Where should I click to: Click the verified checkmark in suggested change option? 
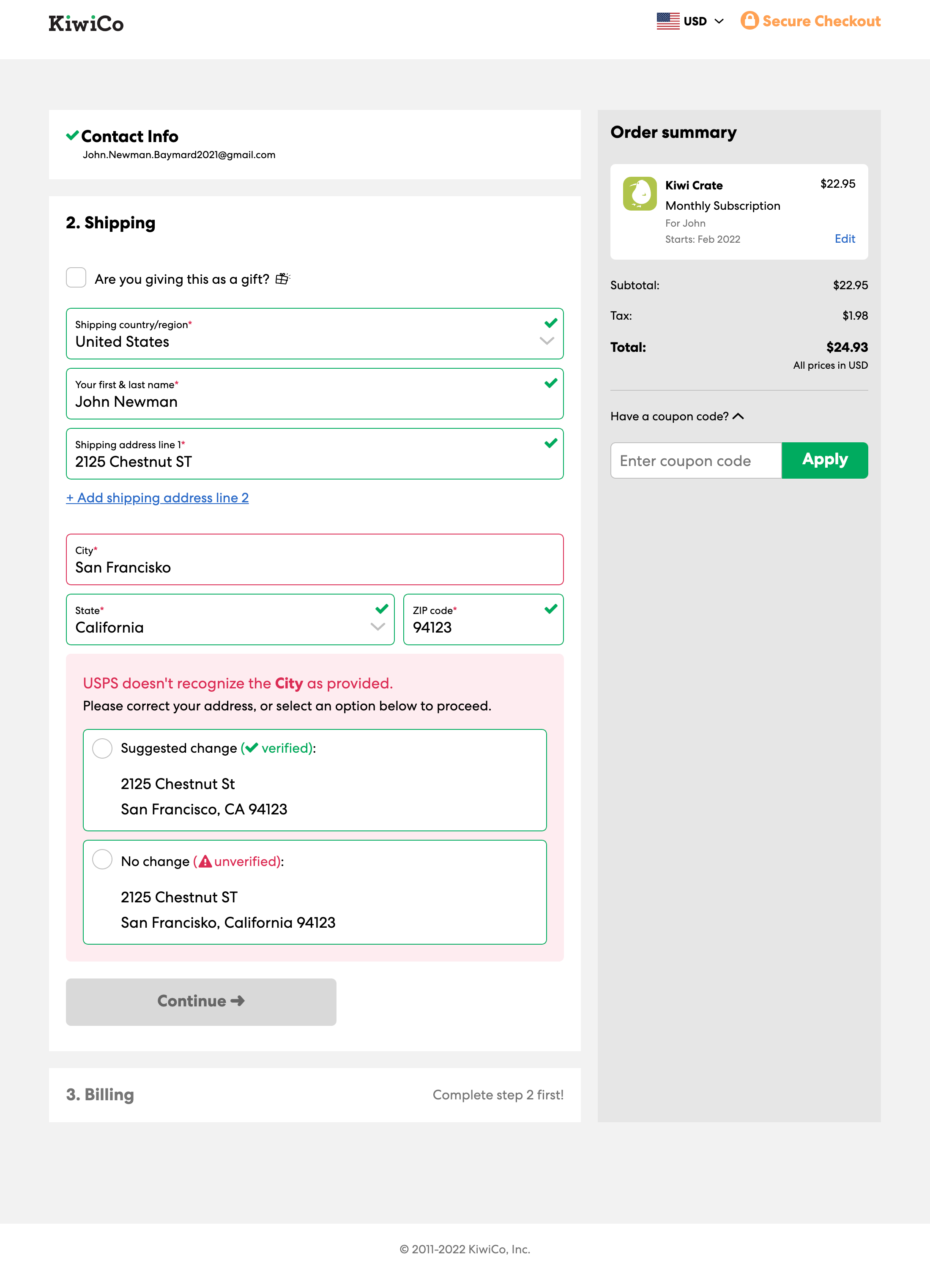click(251, 748)
